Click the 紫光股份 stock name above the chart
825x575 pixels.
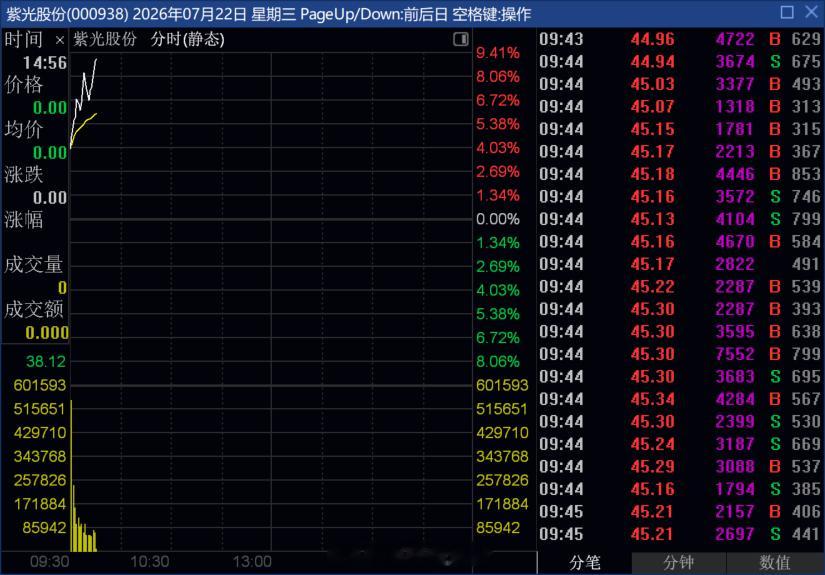[x=105, y=39]
